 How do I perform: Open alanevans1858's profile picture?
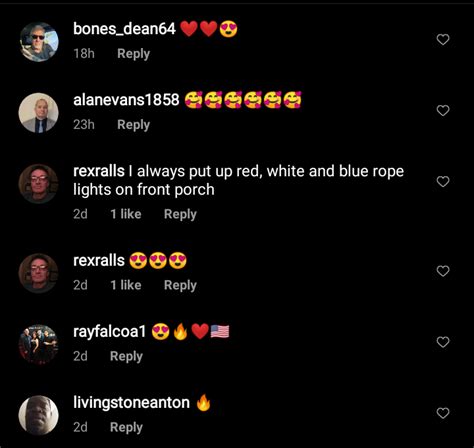pos(39,113)
